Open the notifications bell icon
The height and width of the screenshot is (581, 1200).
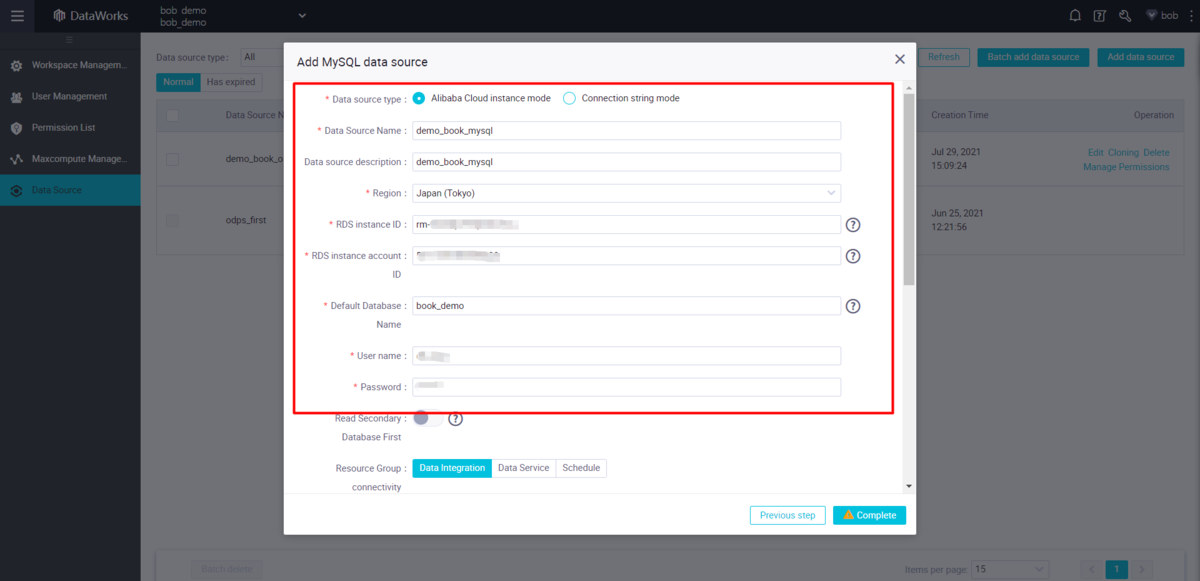1075,15
